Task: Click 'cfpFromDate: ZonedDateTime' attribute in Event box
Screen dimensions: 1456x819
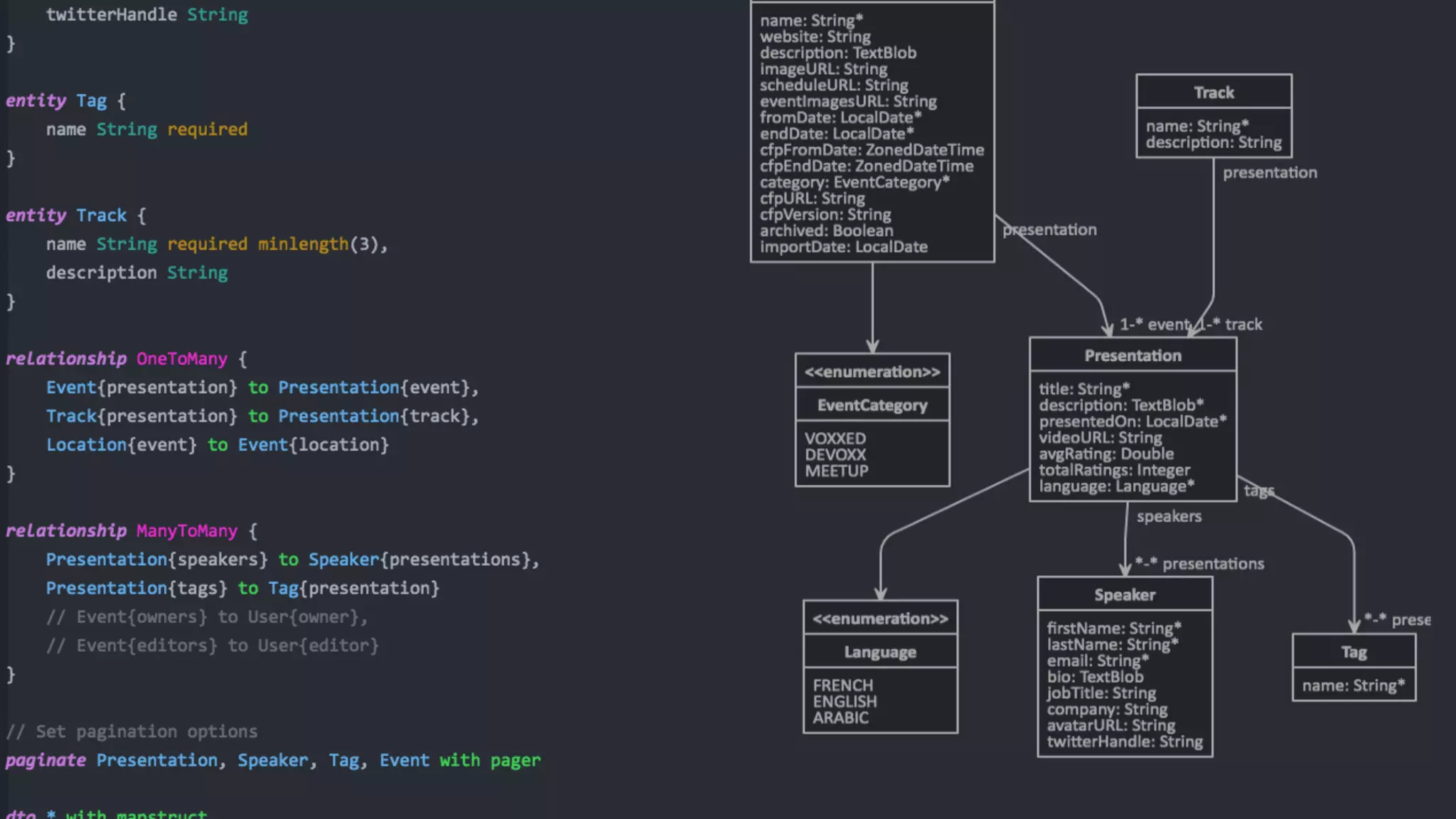Action: [x=872, y=150]
